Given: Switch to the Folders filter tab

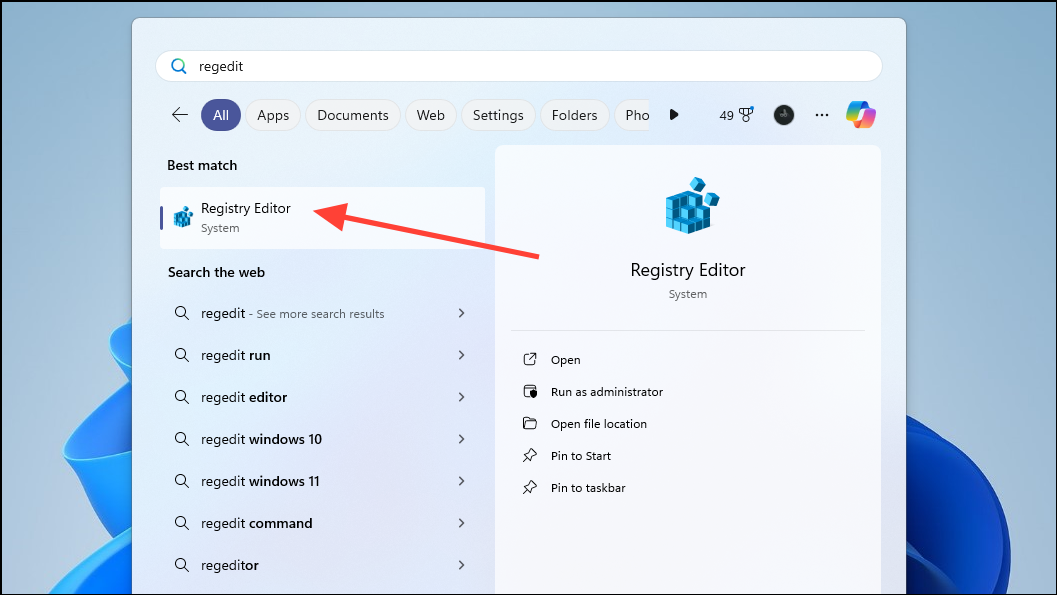Looking at the screenshot, I should (x=574, y=115).
